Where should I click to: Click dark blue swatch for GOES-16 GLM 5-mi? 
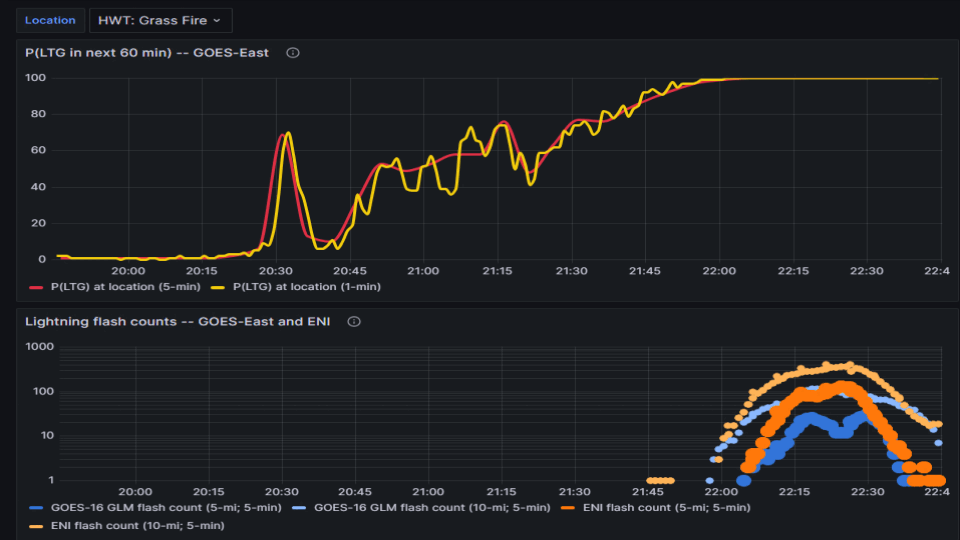tap(38, 508)
